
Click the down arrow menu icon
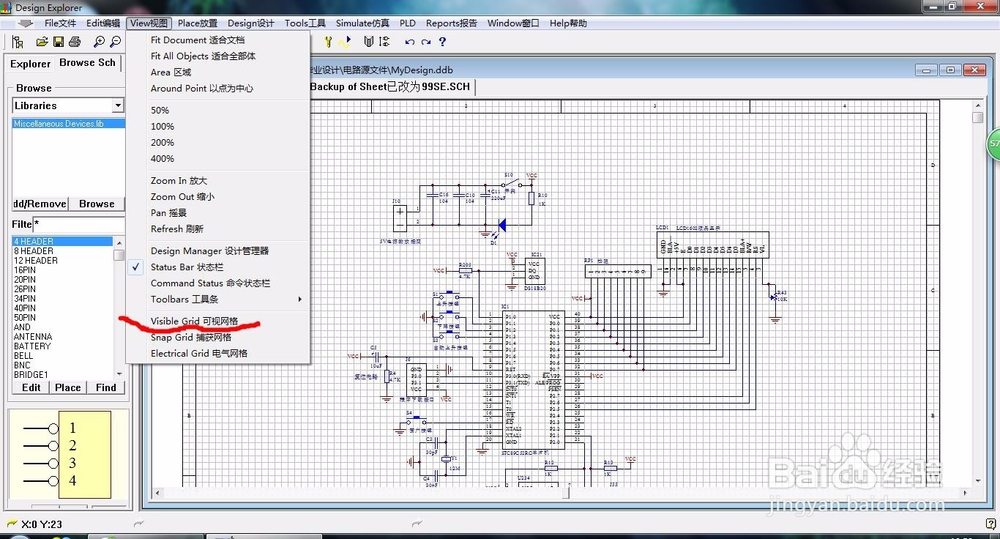click(x=25, y=24)
